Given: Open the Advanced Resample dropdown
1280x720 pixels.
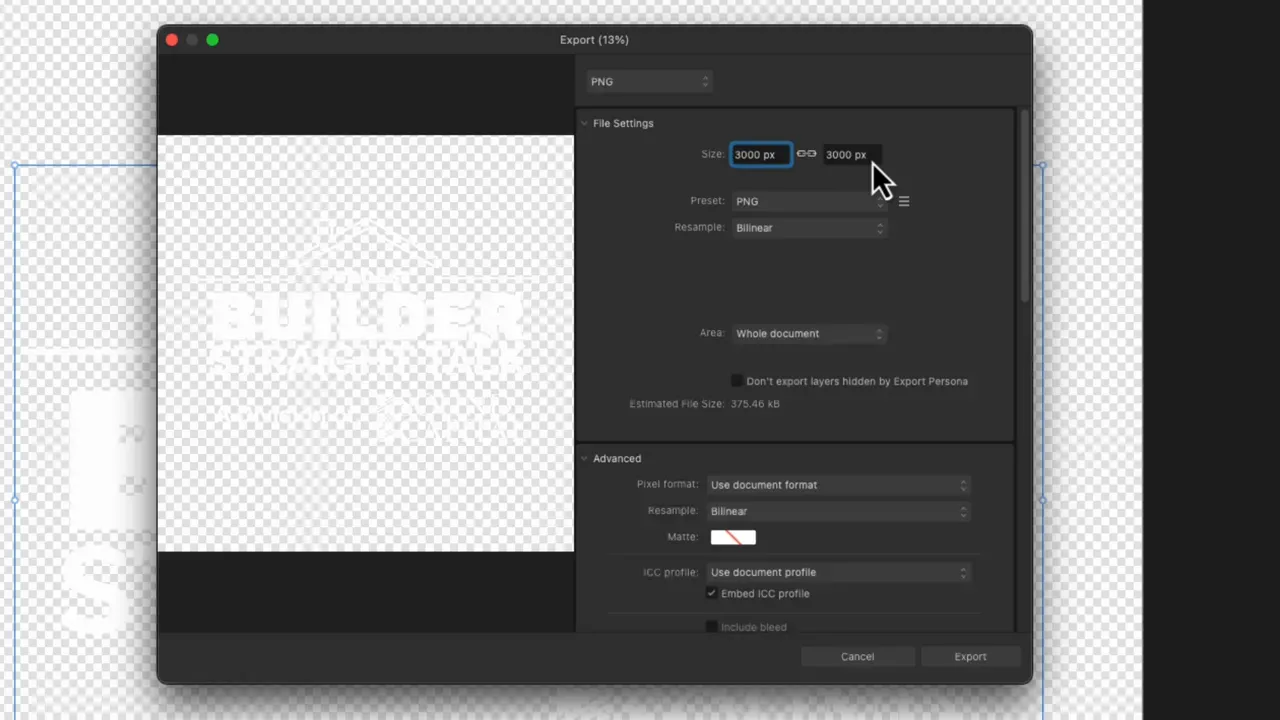Looking at the screenshot, I should coord(838,511).
